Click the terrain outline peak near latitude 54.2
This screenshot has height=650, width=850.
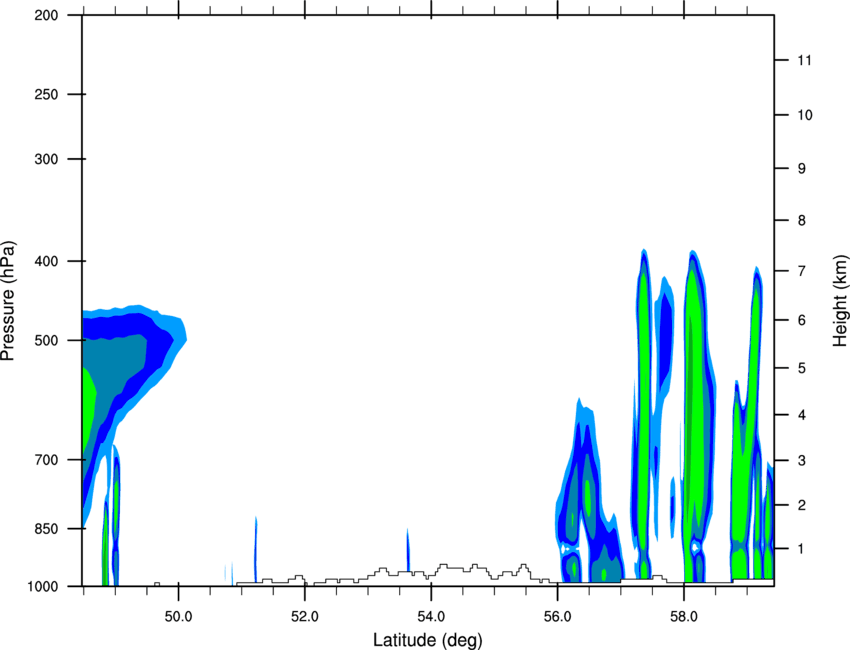point(443,565)
